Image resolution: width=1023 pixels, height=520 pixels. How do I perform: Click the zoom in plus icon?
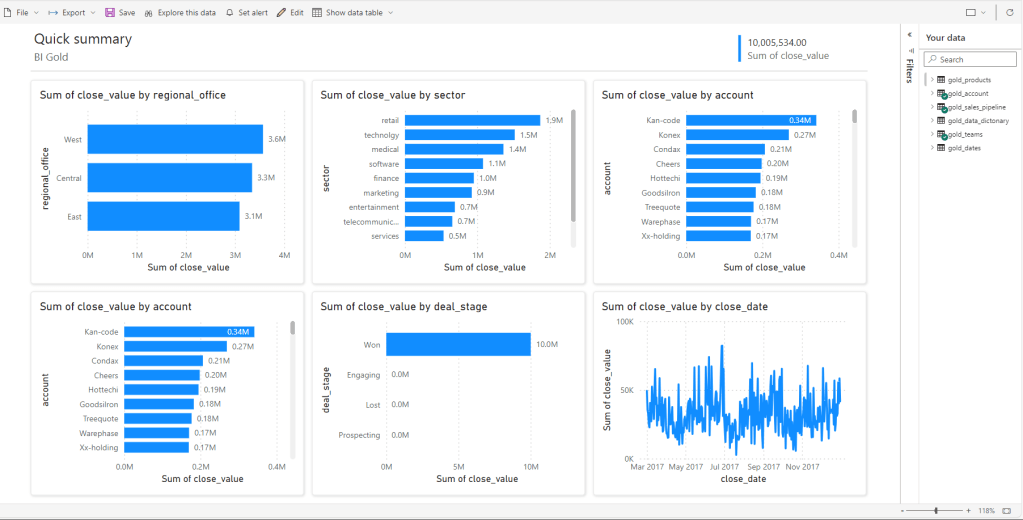click(967, 510)
